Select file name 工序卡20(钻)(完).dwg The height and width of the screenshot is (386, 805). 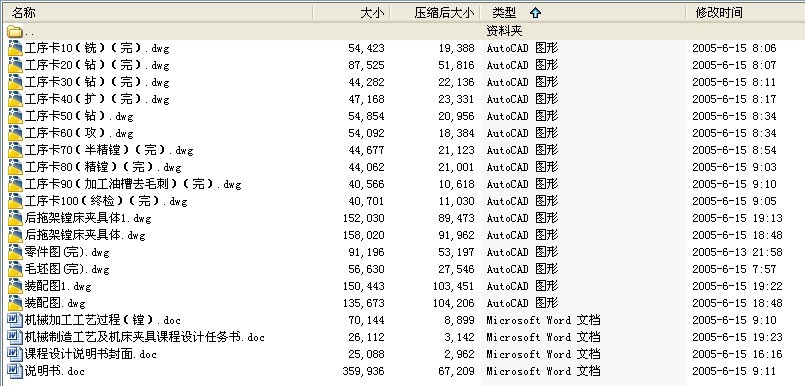point(97,65)
